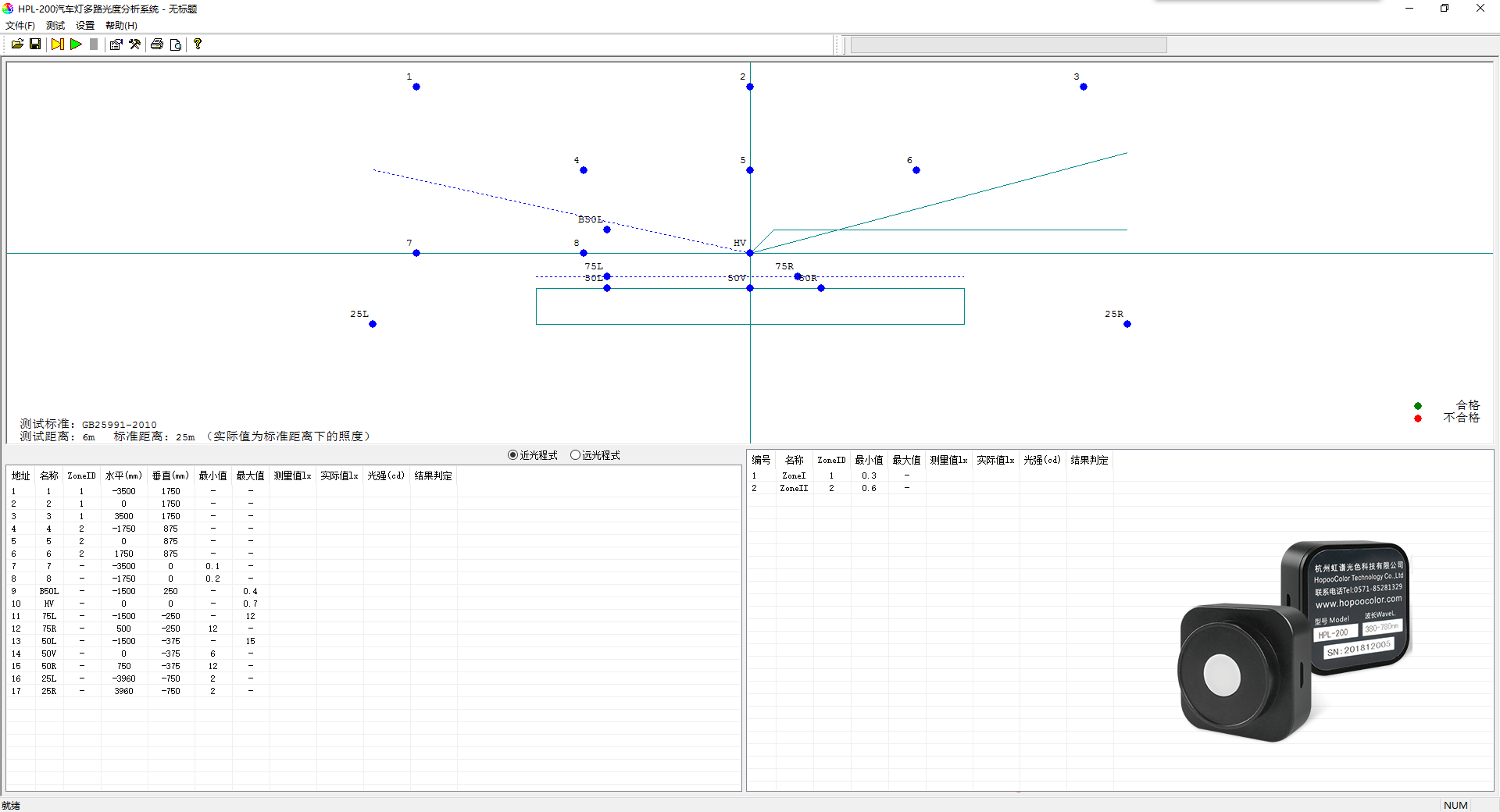Open the 帮助(H) menu
This screenshot has height=812, width=1500.
(x=121, y=26)
